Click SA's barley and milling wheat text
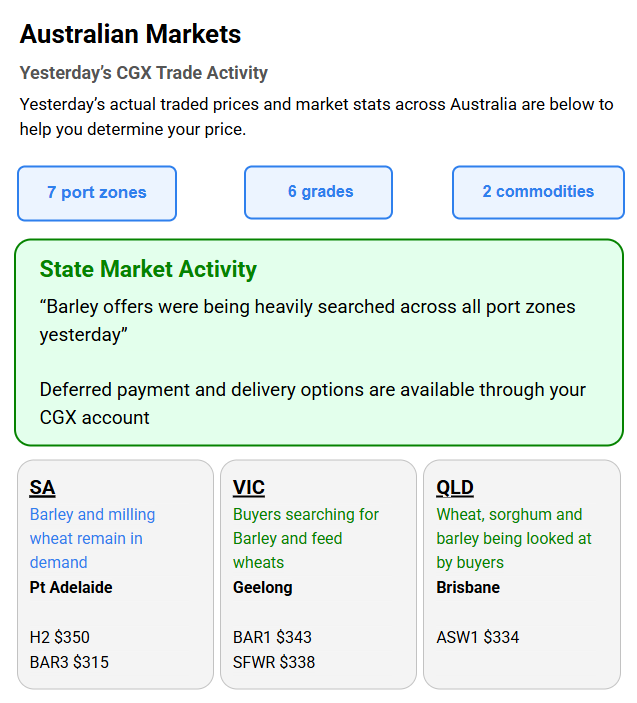Image resolution: width=637 pixels, height=703 pixels. [x=92, y=538]
